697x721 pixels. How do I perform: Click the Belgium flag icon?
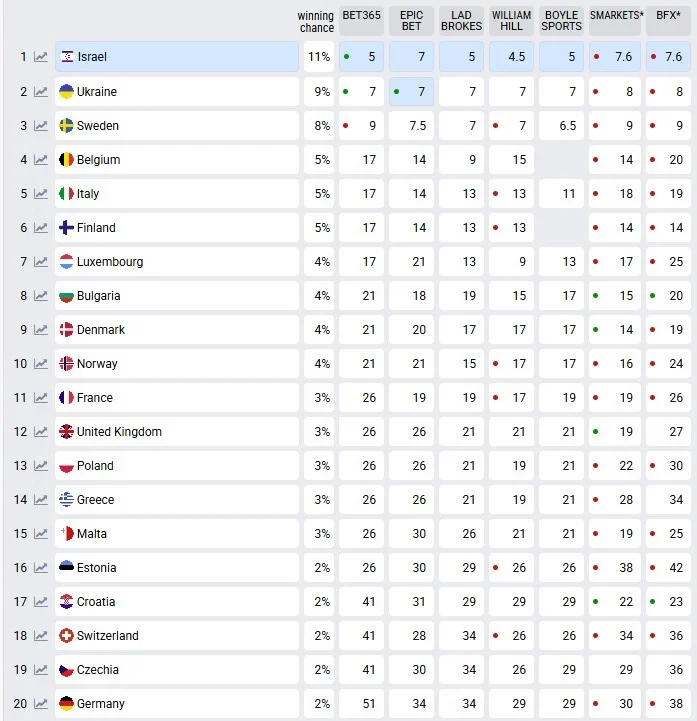67,160
